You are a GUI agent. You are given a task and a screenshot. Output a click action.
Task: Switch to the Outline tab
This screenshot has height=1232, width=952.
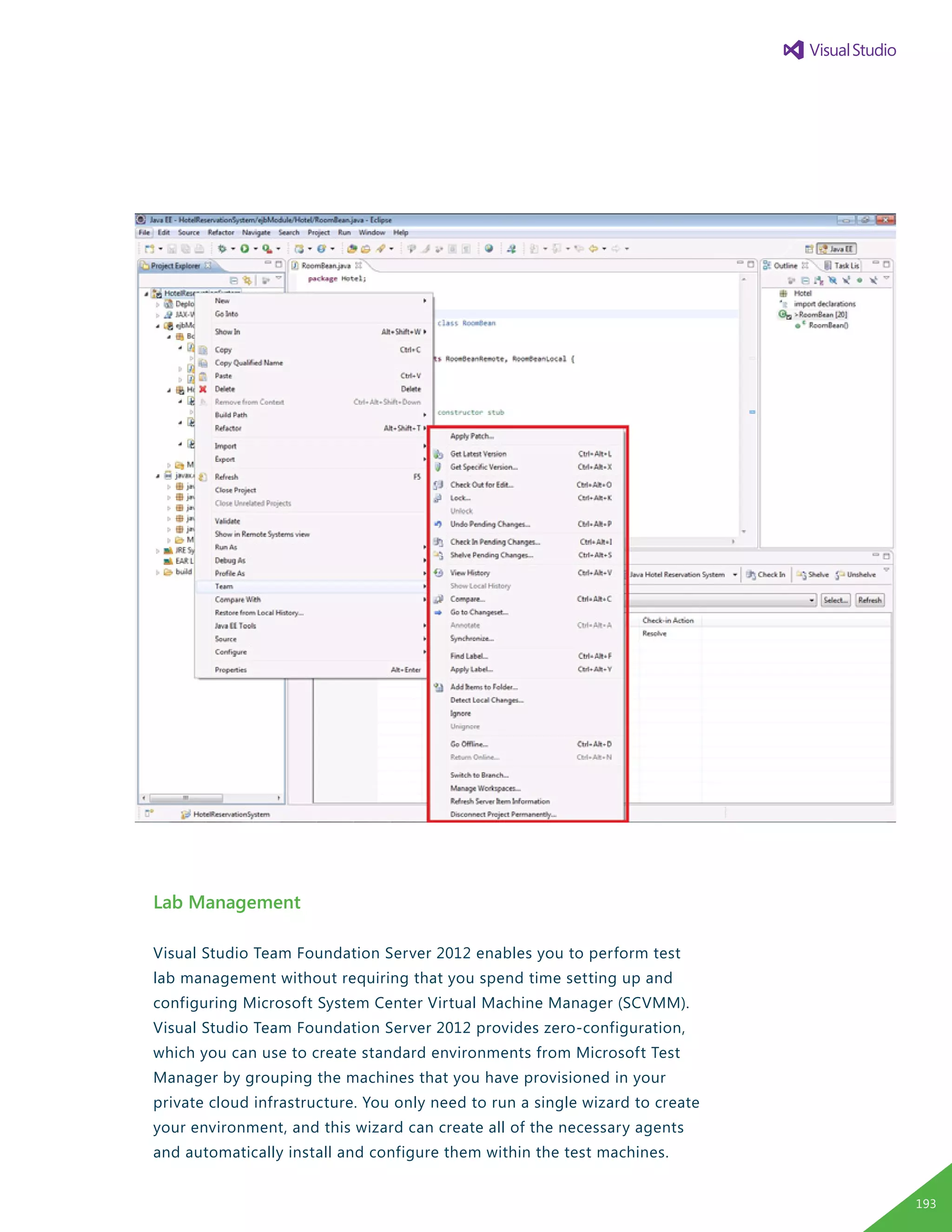(x=785, y=265)
